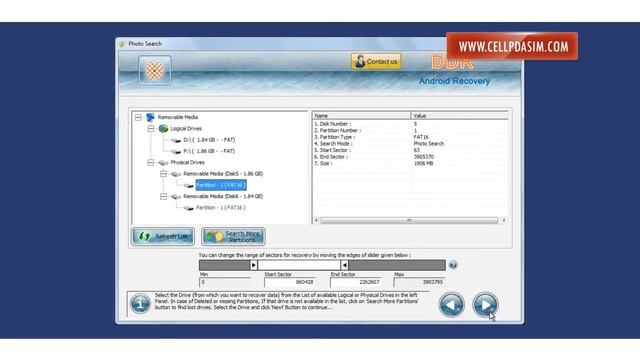
Task: Click the Size 1906 MB value
Action: (x=423, y=163)
